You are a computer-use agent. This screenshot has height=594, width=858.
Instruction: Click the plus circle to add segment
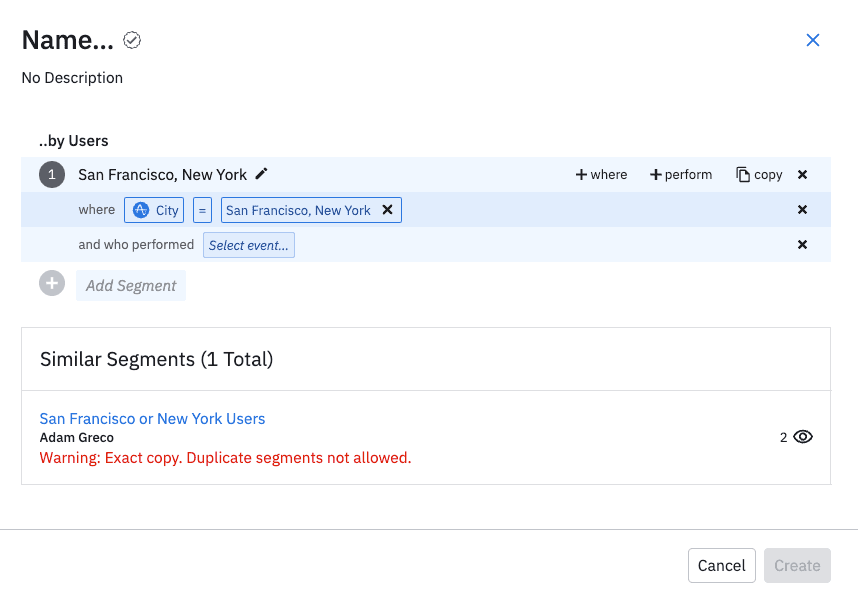[51, 284]
